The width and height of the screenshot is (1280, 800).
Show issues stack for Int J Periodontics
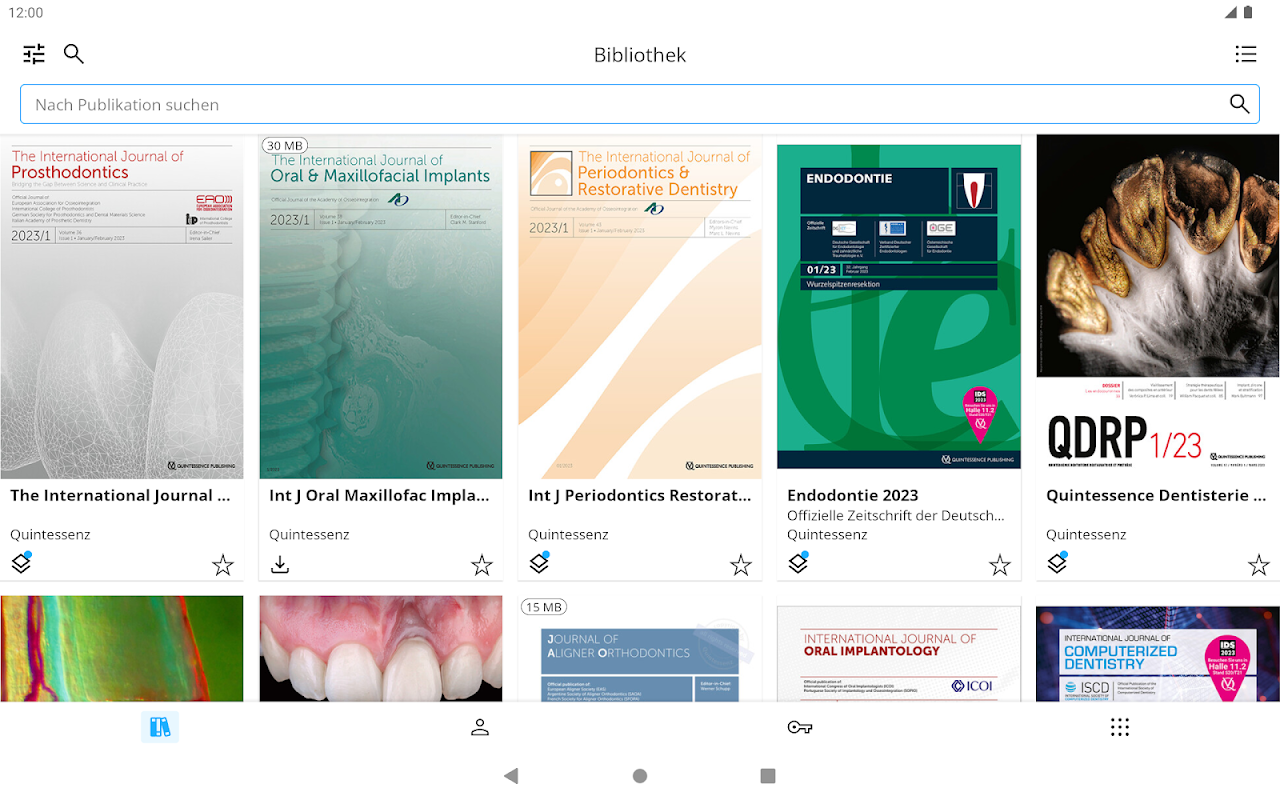tap(539, 563)
